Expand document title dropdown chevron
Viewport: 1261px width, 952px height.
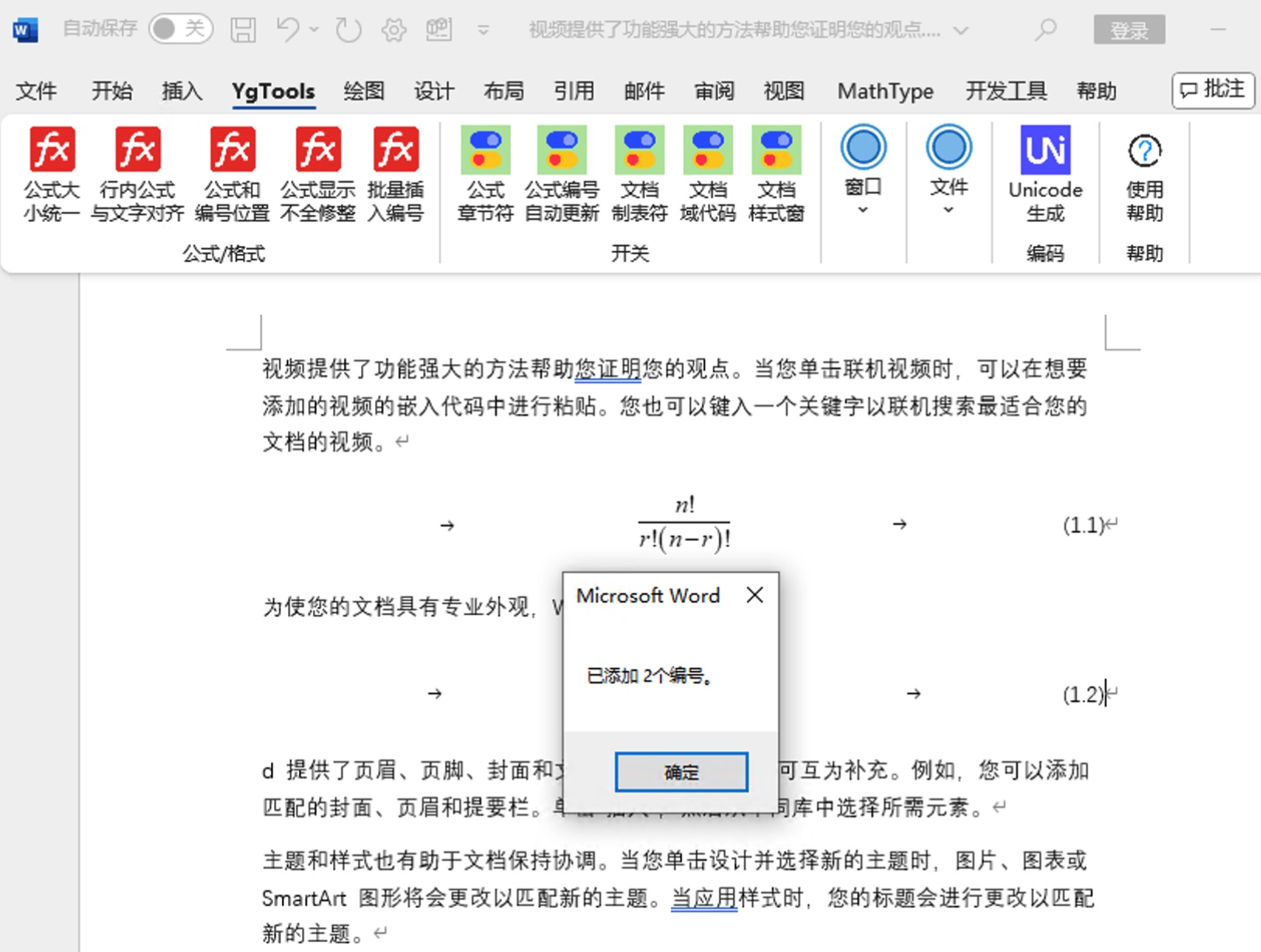[961, 30]
